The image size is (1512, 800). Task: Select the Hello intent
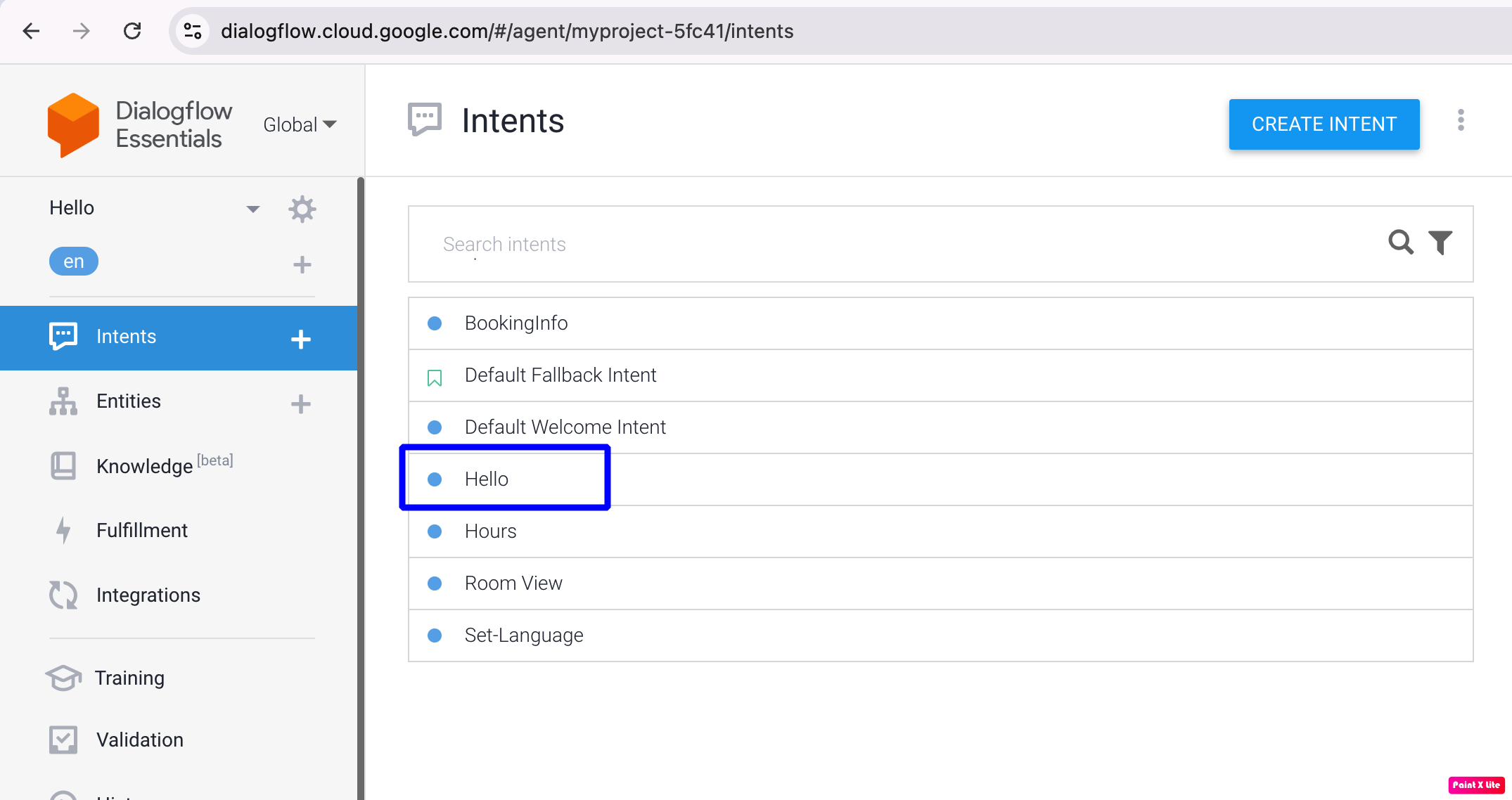[487, 478]
